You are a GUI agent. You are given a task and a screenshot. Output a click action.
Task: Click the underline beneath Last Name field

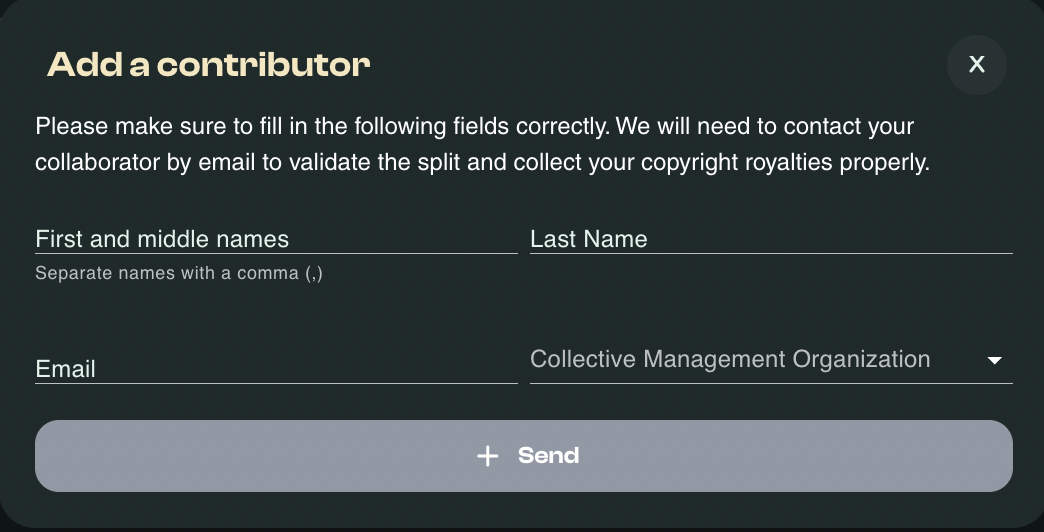(x=771, y=254)
